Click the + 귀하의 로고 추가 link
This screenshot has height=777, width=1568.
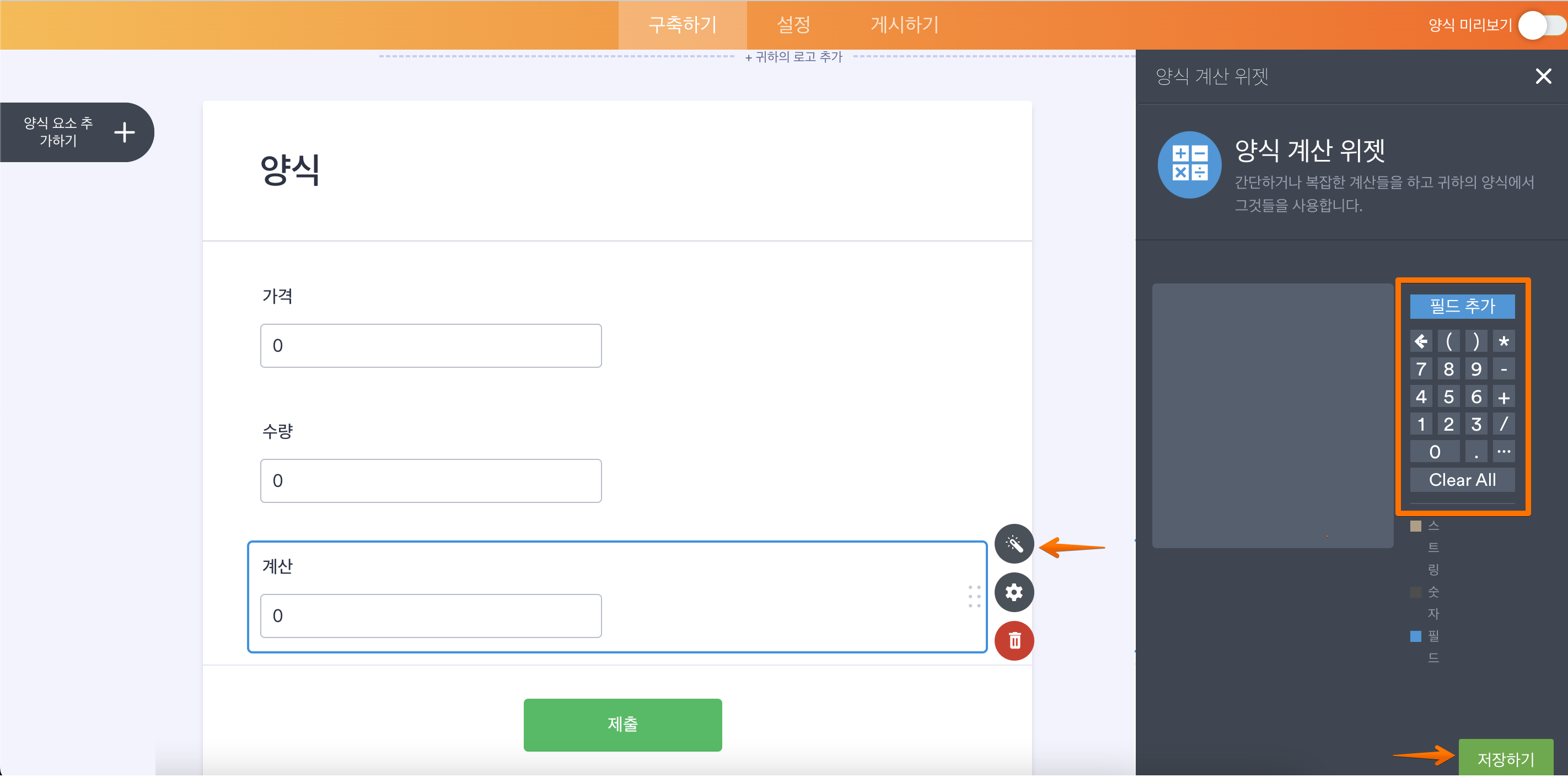793,57
